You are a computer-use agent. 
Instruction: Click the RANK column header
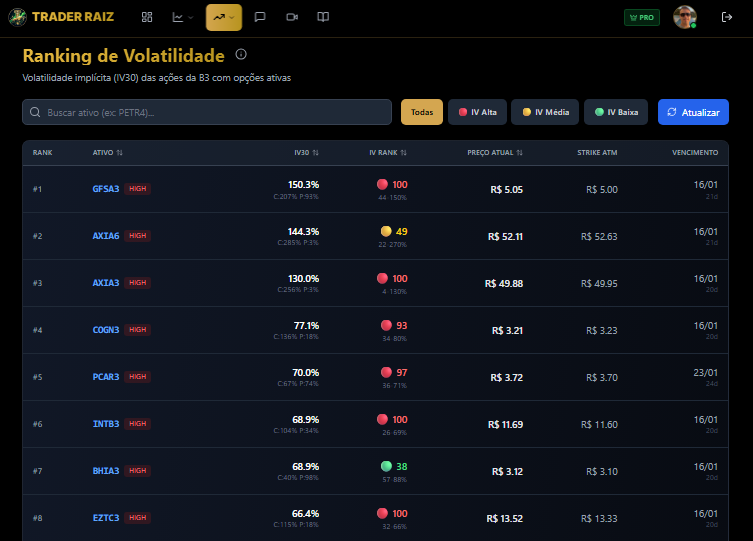click(42, 153)
